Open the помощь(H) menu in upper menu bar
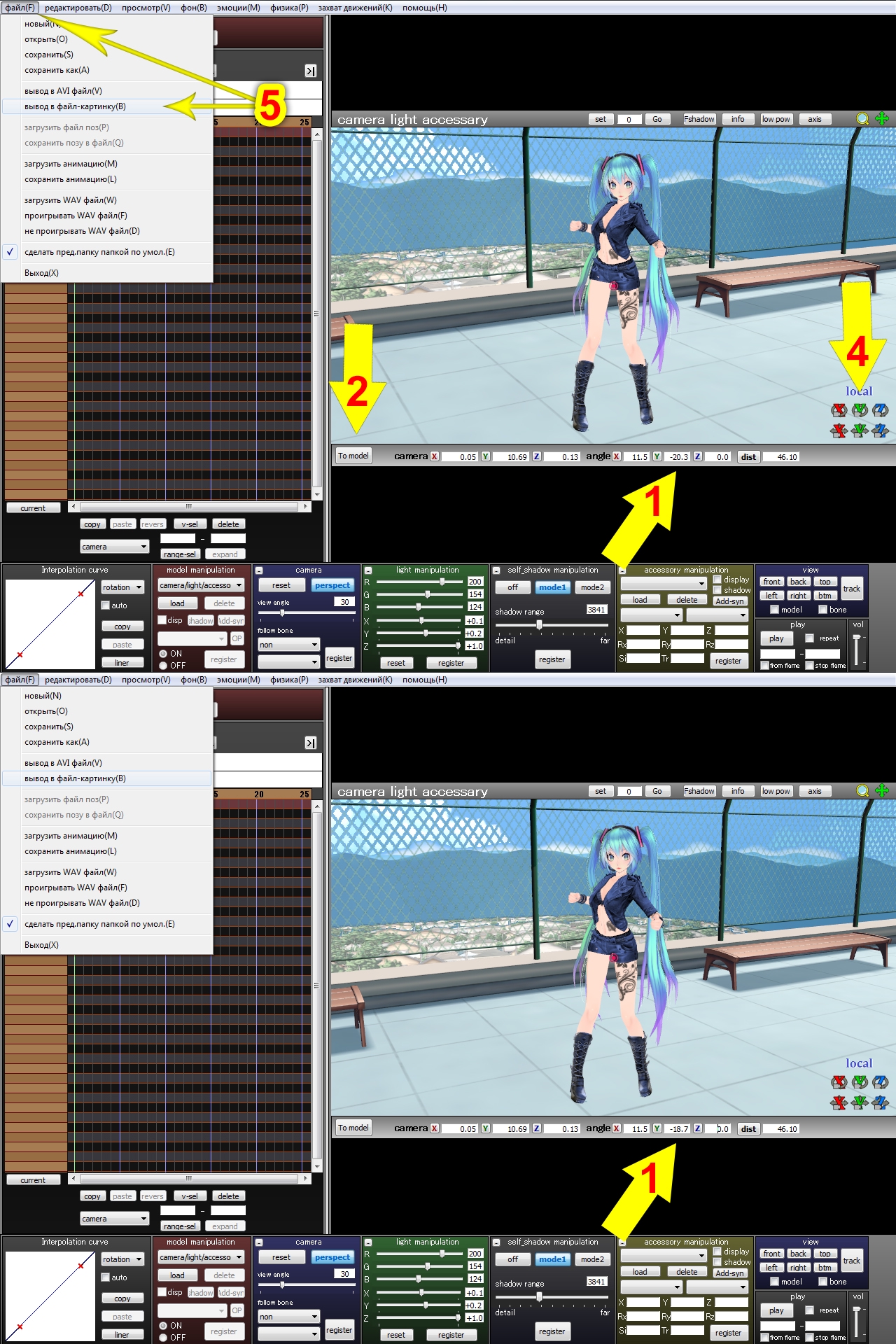Viewport: 896px width, 1344px height. tap(425, 8)
